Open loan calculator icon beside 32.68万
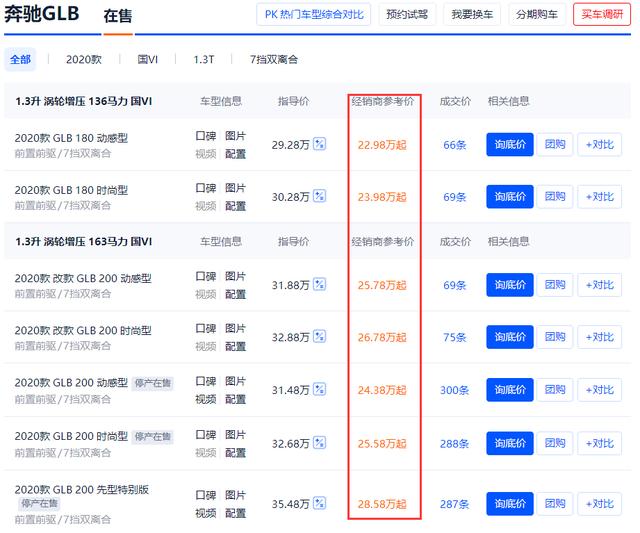This screenshot has width=640, height=533. (319, 443)
